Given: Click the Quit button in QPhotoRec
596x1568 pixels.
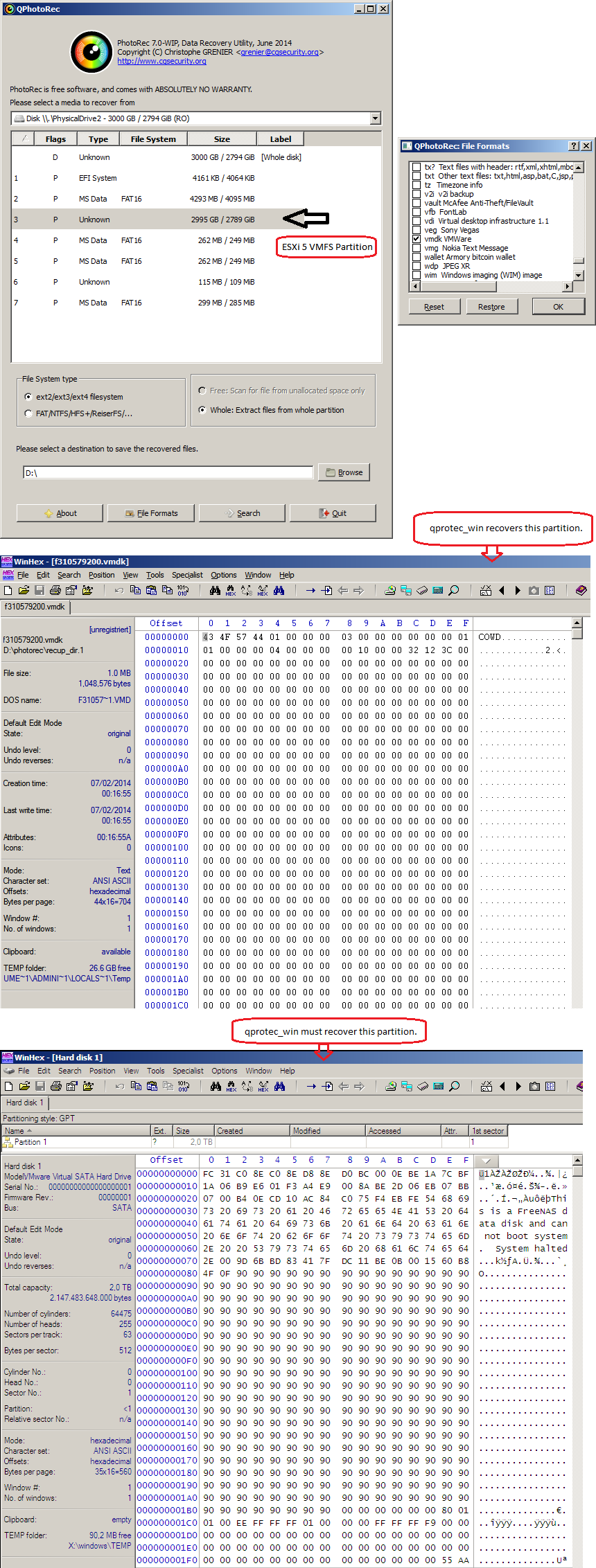Looking at the screenshot, I should tap(333, 513).
